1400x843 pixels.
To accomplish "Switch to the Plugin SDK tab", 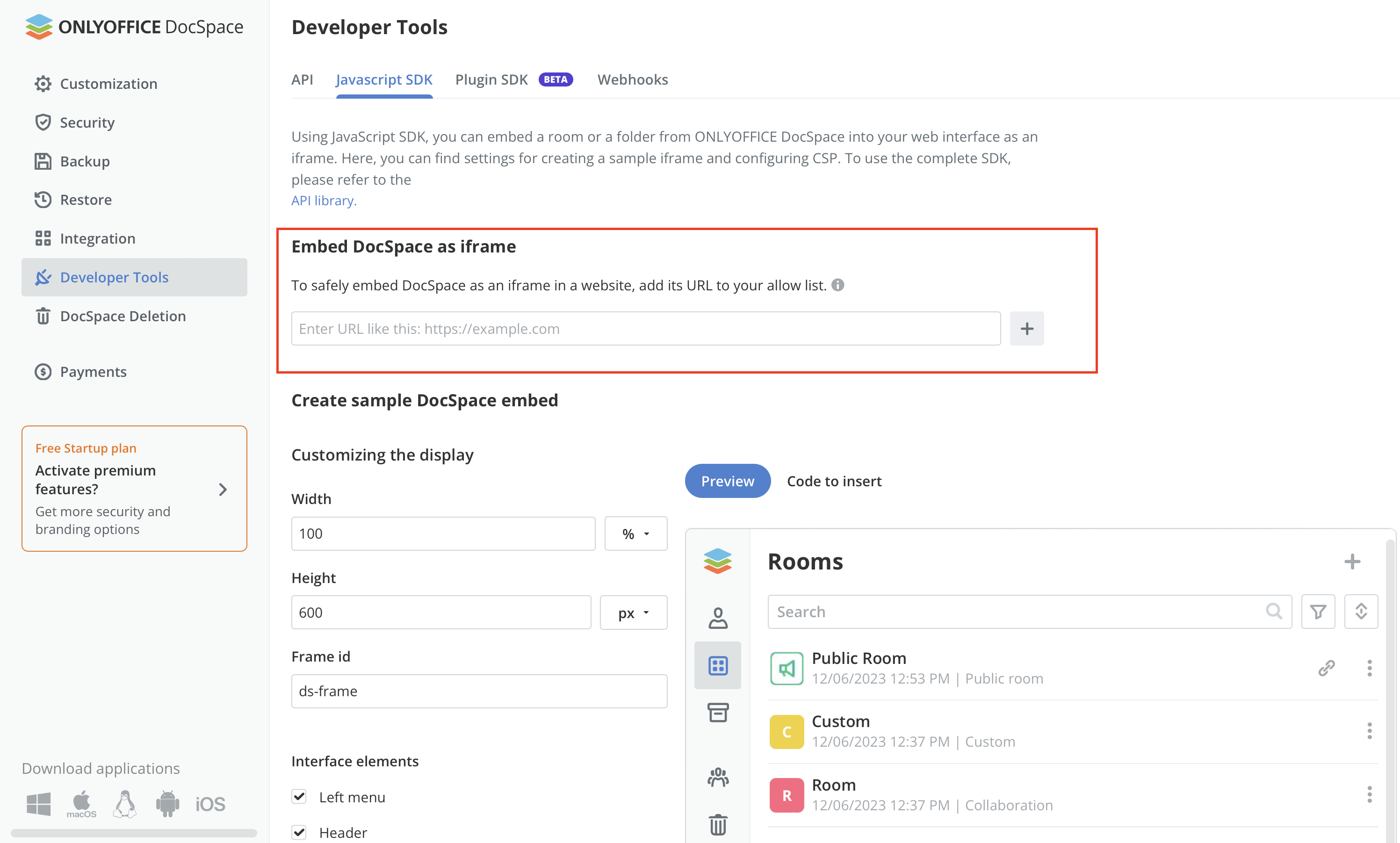I will coord(491,79).
